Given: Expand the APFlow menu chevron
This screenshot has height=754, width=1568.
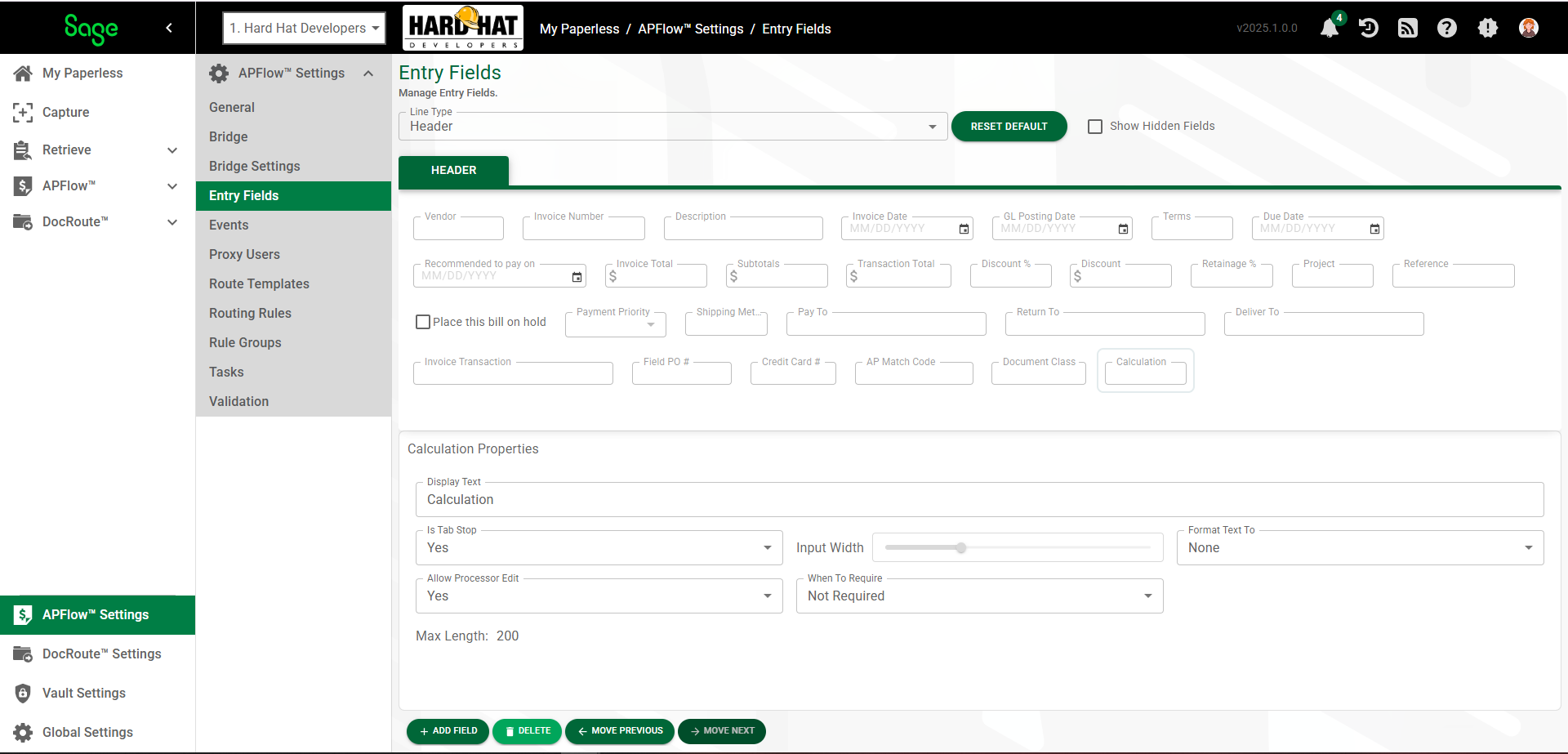Looking at the screenshot, I should [172, 186].
